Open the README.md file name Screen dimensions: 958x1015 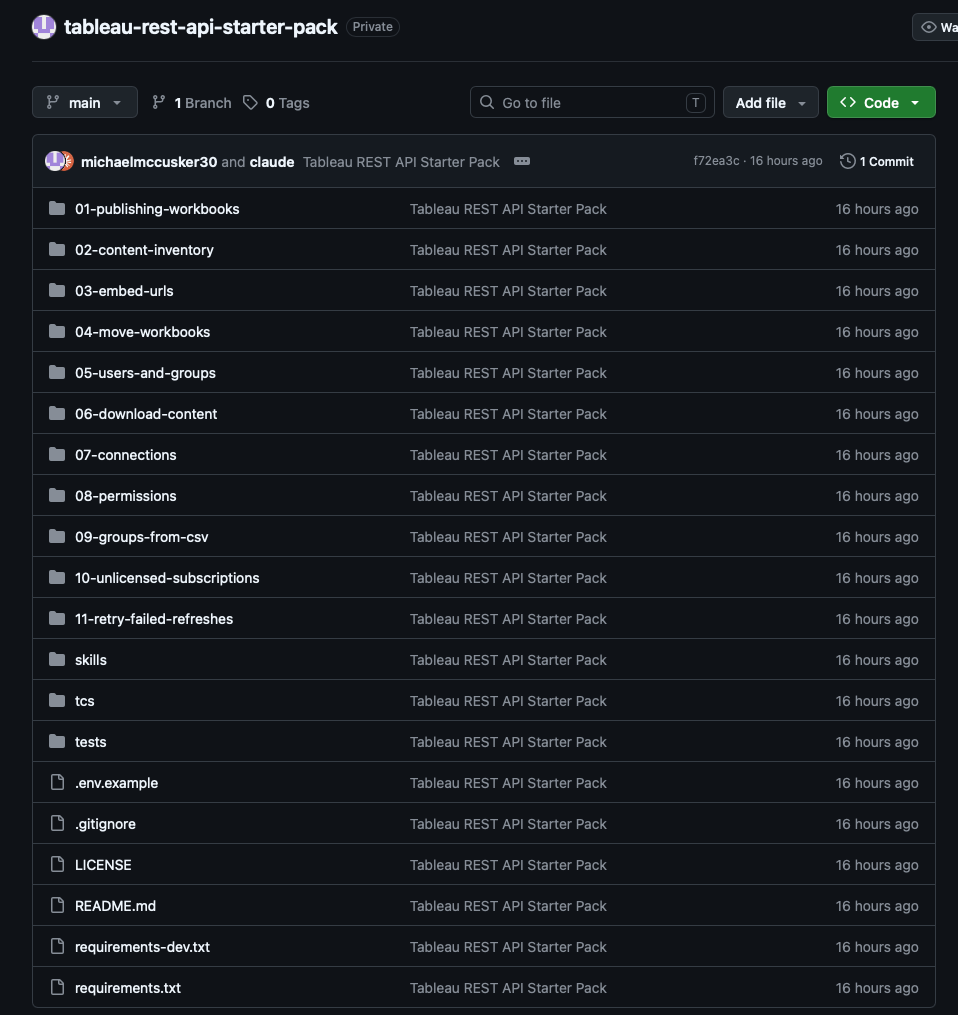(x=115, y=906)
